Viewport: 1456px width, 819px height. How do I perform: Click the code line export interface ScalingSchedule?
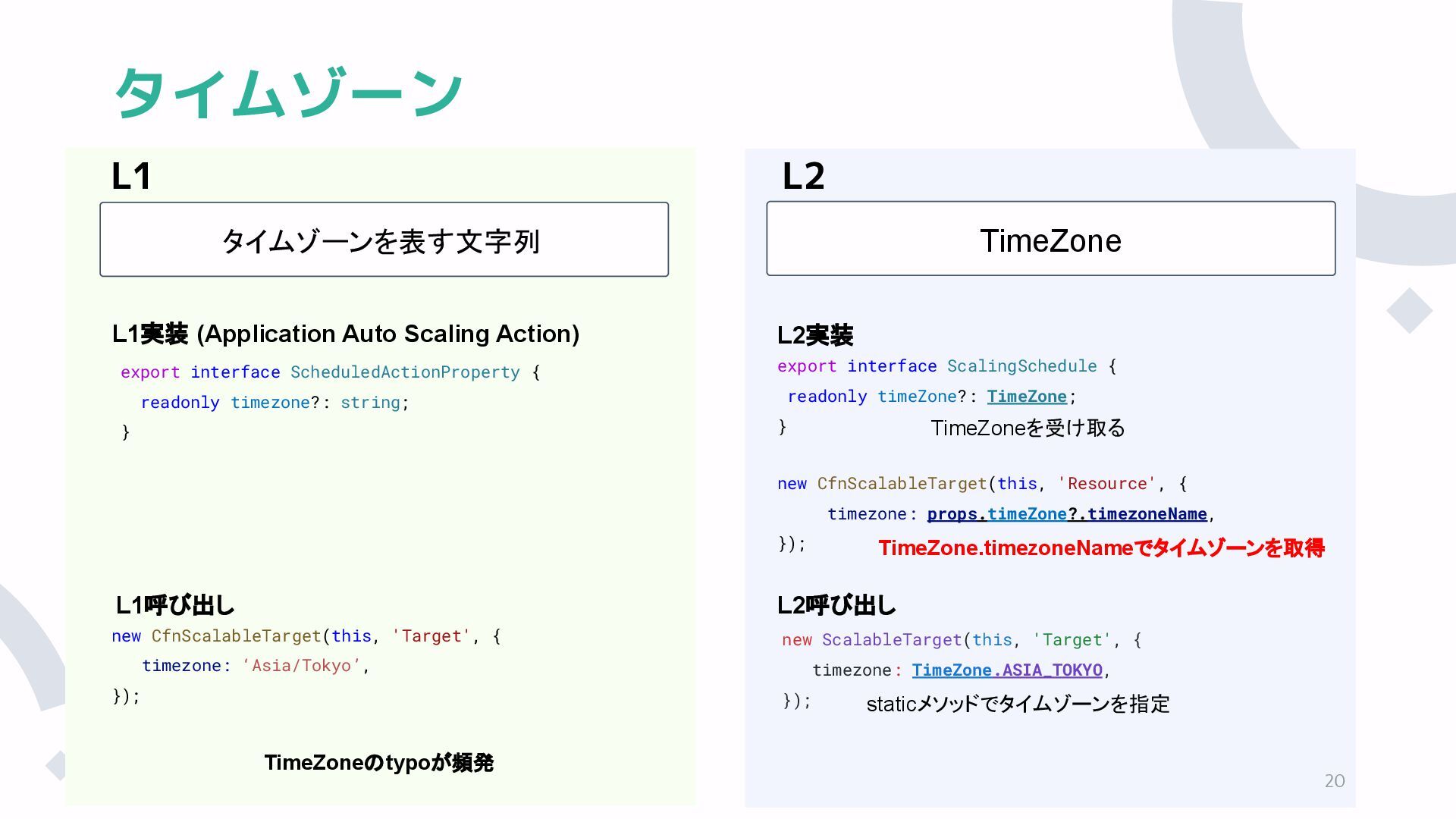(x=946, y=366)
